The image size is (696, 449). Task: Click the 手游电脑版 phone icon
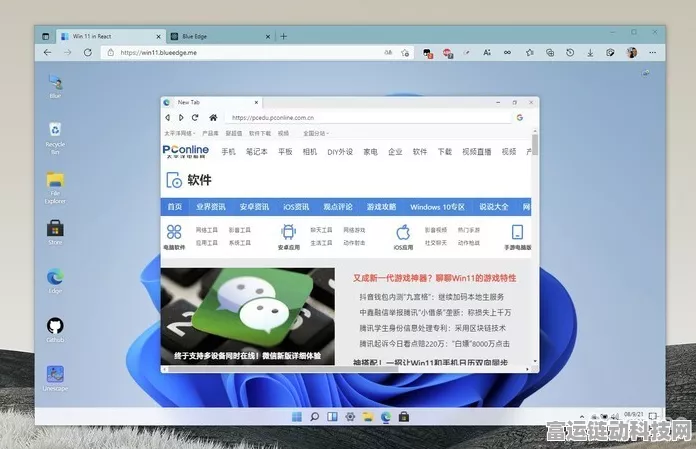point(517,232)
